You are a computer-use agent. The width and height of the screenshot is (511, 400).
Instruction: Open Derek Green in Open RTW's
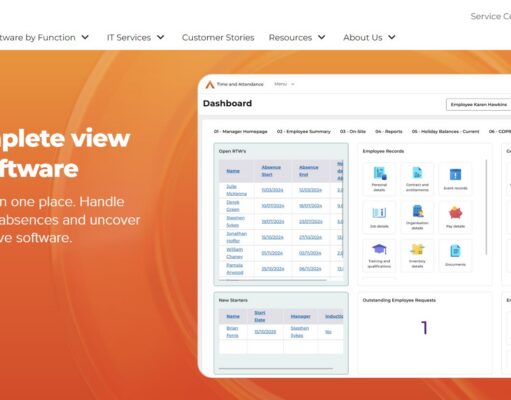(233, 206)
